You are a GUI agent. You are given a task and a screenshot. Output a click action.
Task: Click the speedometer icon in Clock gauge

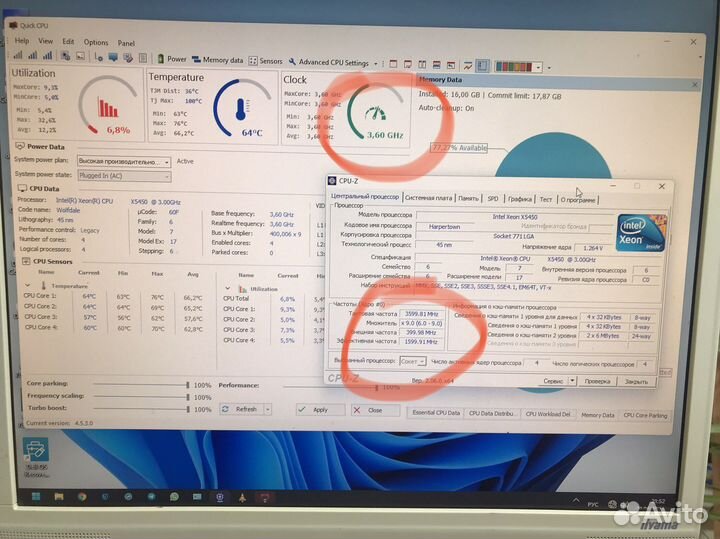[x=375, y=113]
